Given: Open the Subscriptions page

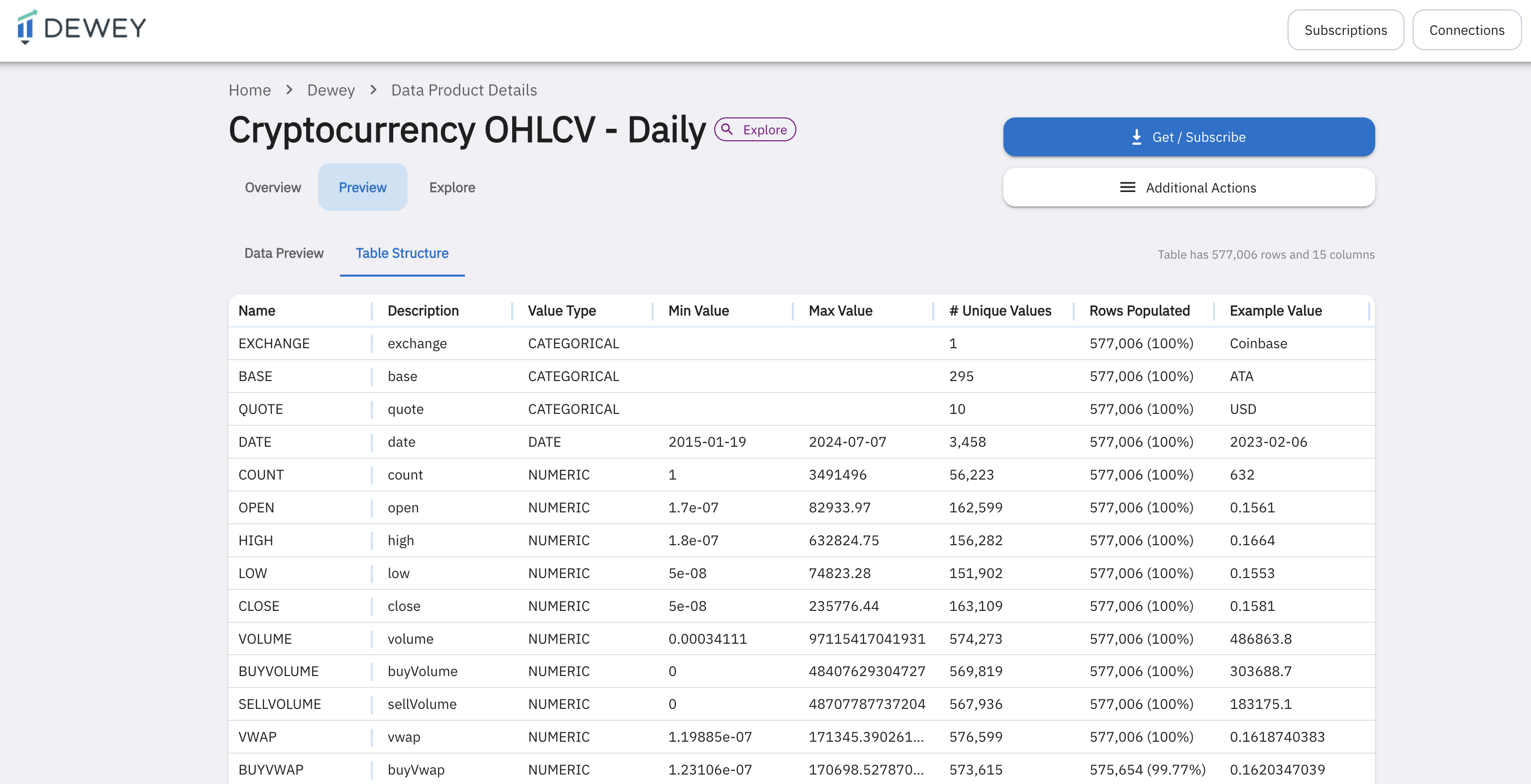Looking at the screenshot, I should pos(1345,30).
